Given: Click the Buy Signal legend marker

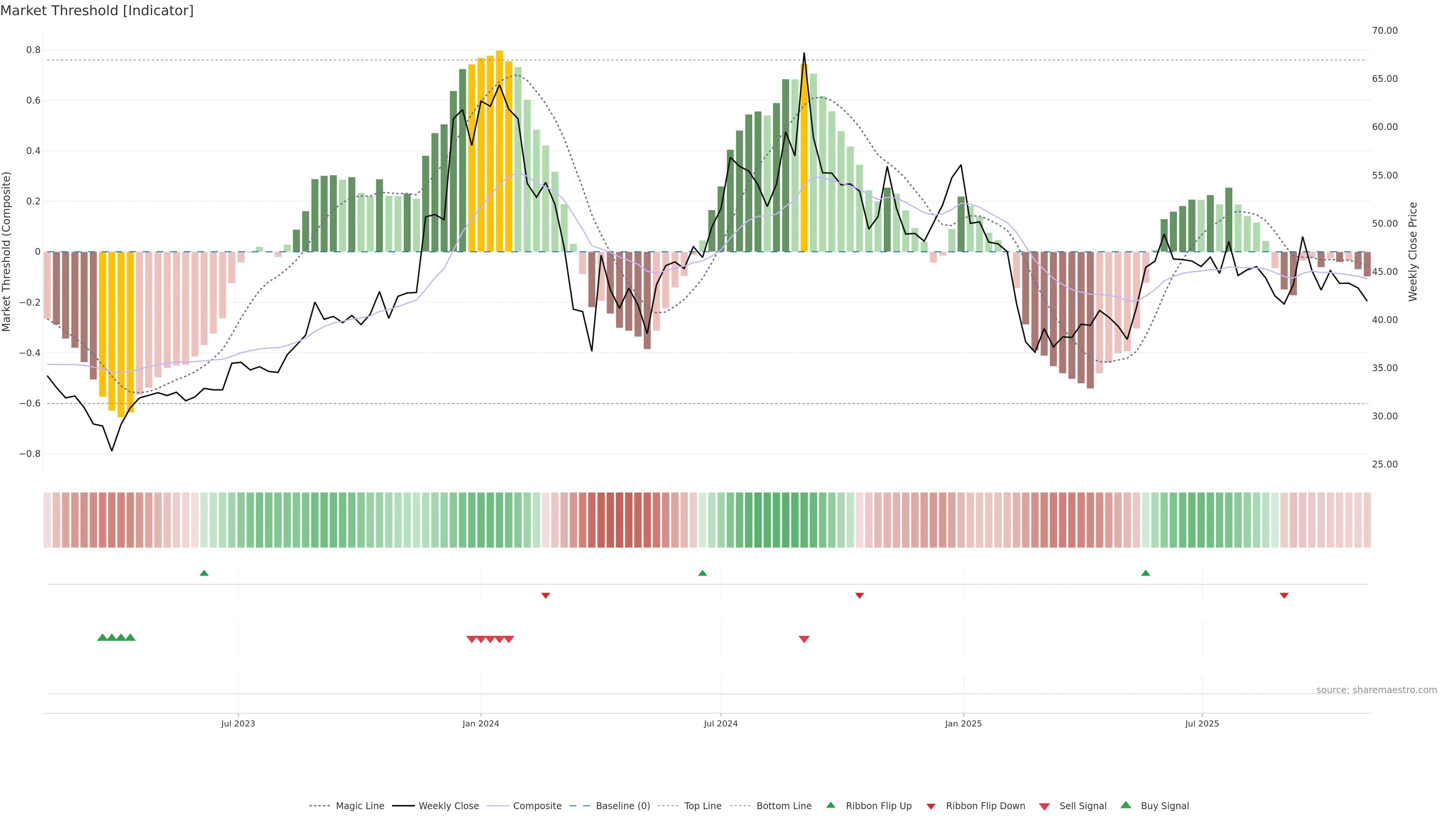Looking at the screenshot, I should pyautogui.click(x=1125, y=805).
